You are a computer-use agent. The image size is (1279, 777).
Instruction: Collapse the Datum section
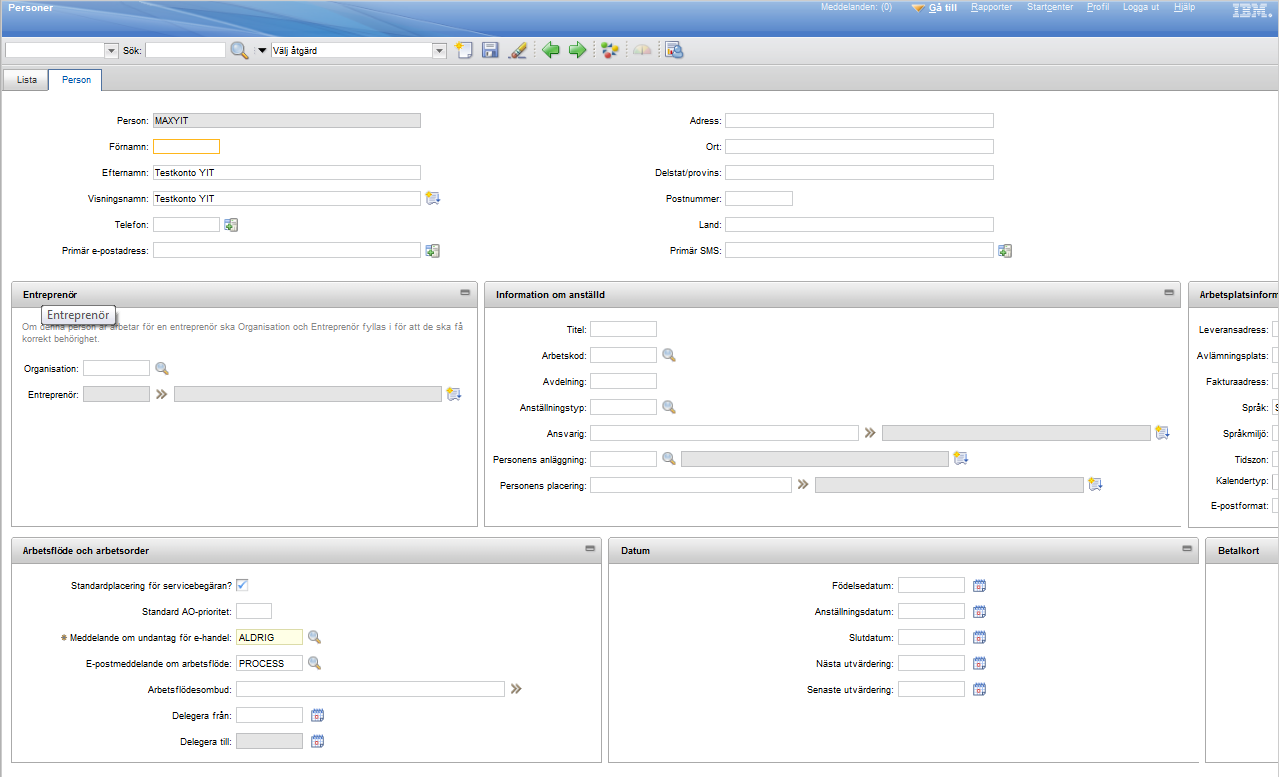(1187, 549)
